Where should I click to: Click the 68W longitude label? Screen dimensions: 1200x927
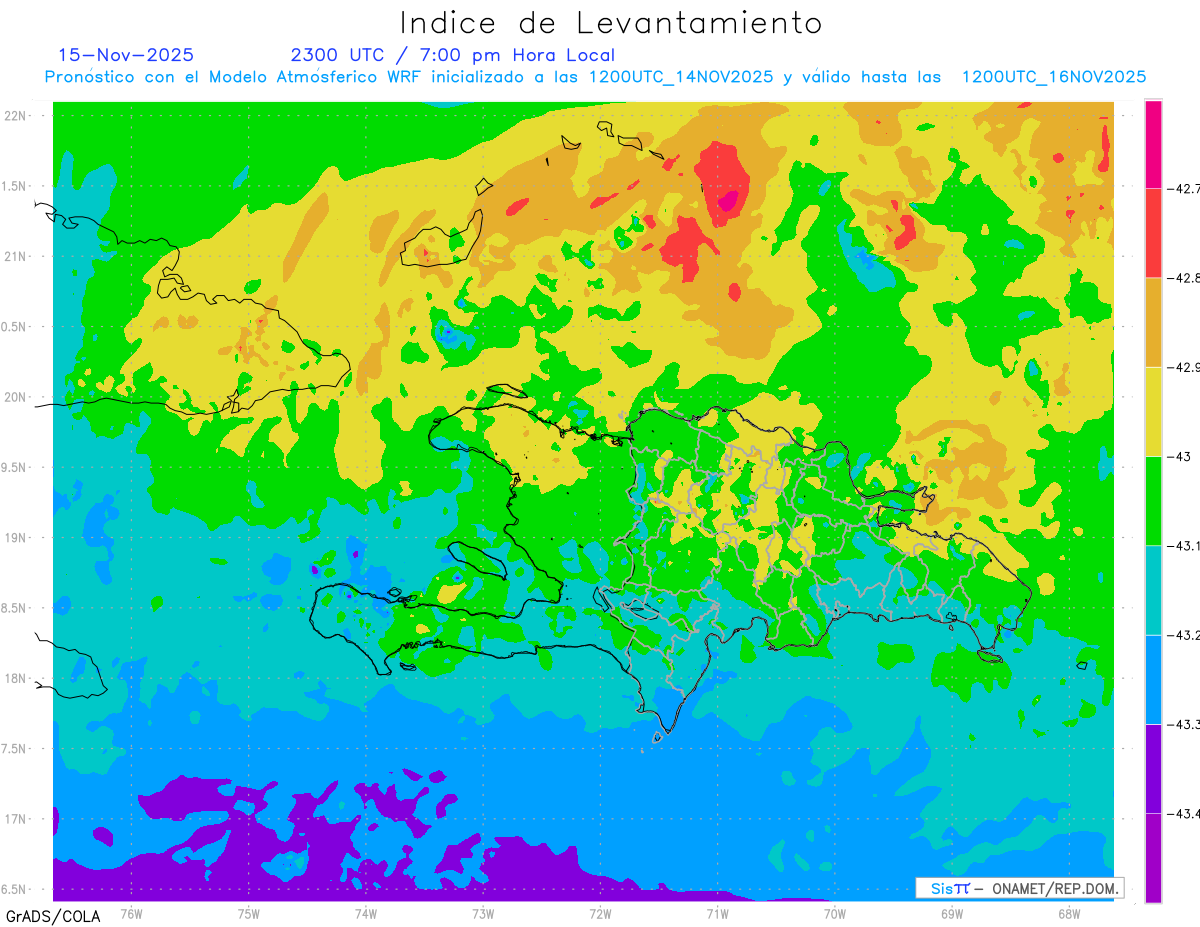pos(1068,913)
